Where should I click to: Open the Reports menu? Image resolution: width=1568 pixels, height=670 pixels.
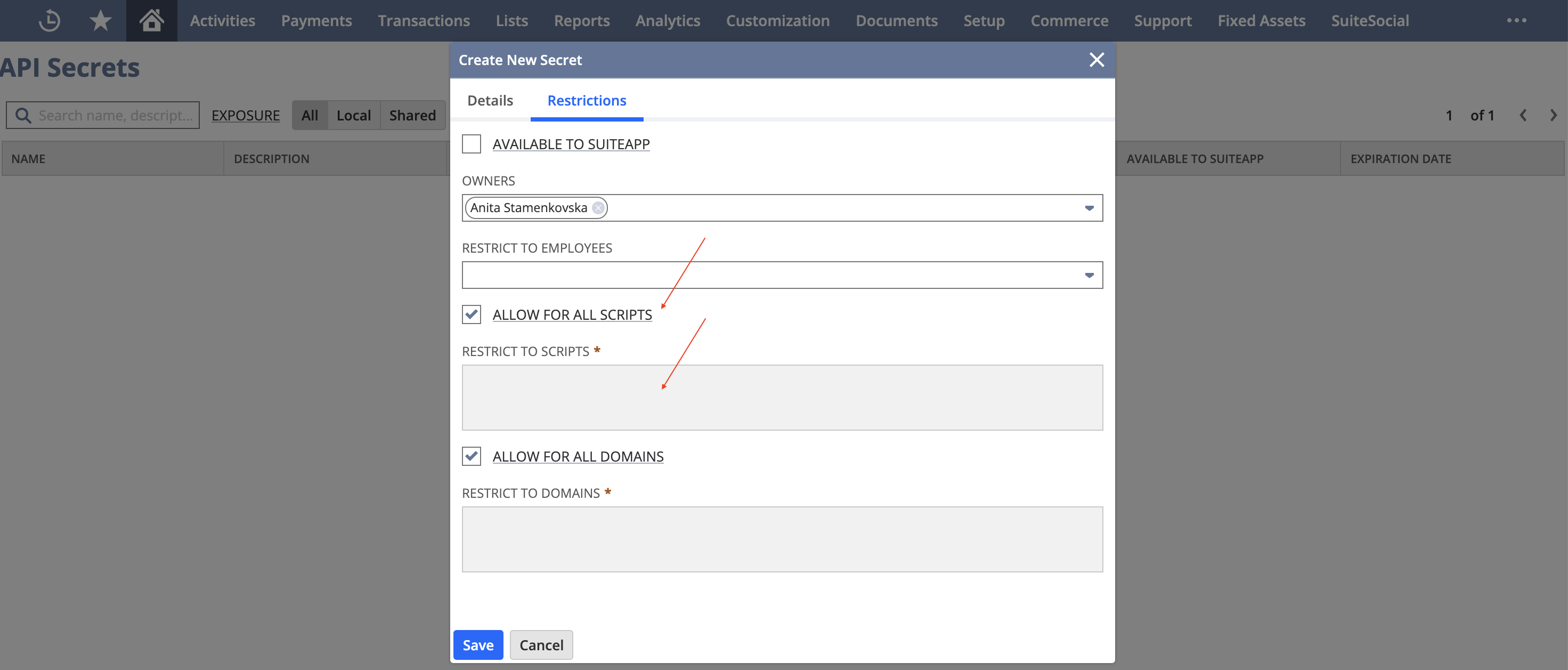[x=581, y=21]
